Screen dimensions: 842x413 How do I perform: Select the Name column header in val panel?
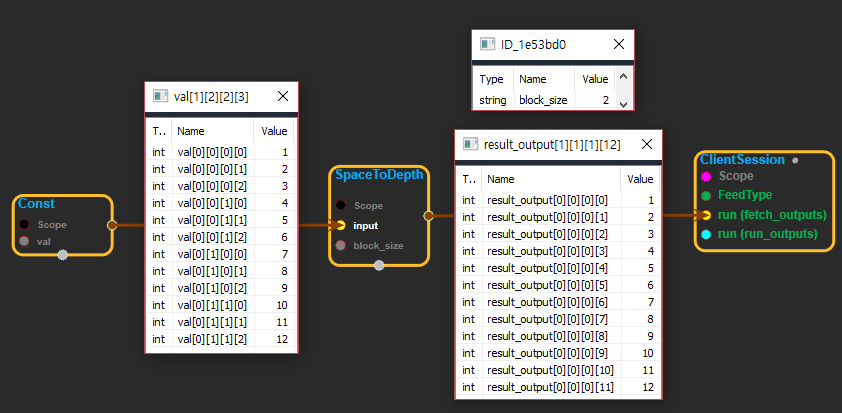click(x=211, y=130)
